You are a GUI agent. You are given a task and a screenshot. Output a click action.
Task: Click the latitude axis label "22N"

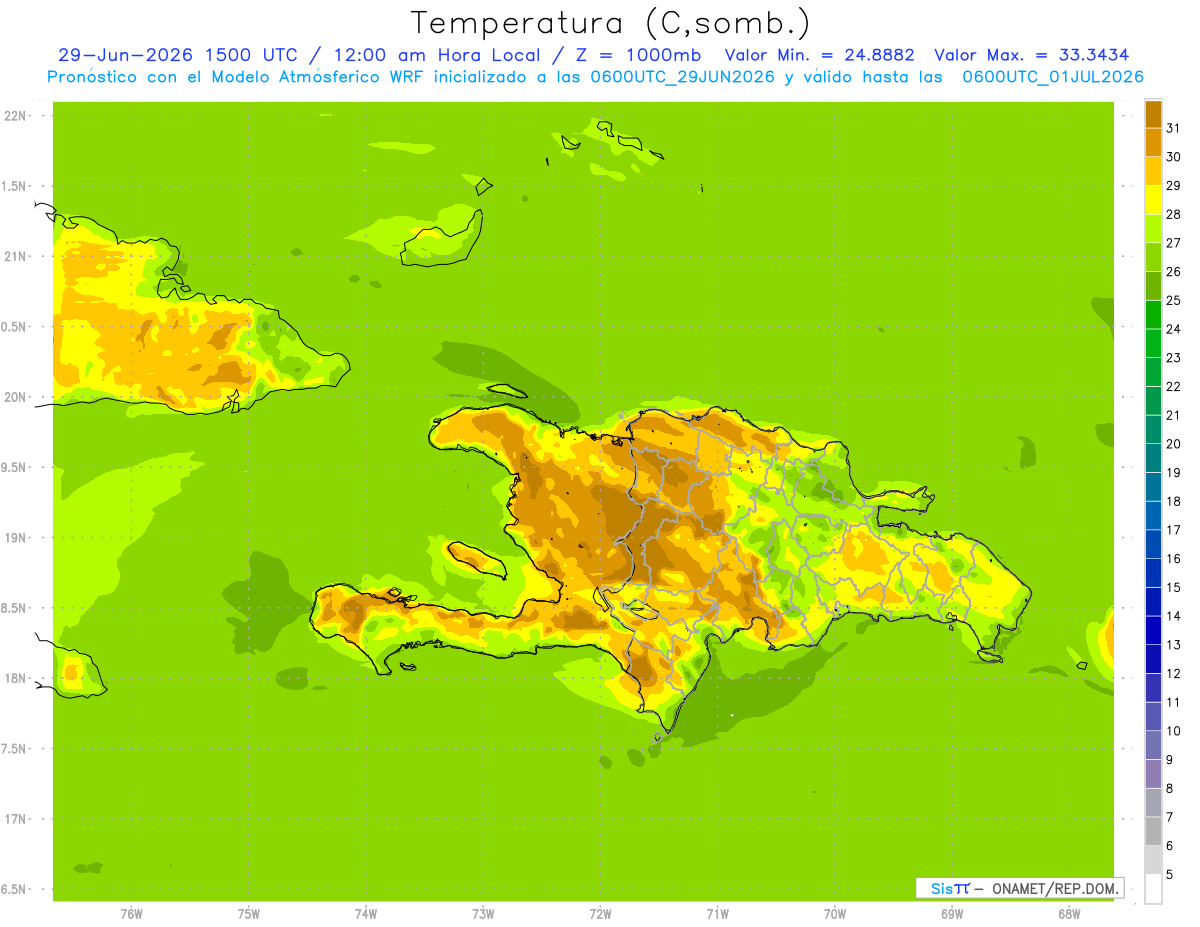pos(15,115)
